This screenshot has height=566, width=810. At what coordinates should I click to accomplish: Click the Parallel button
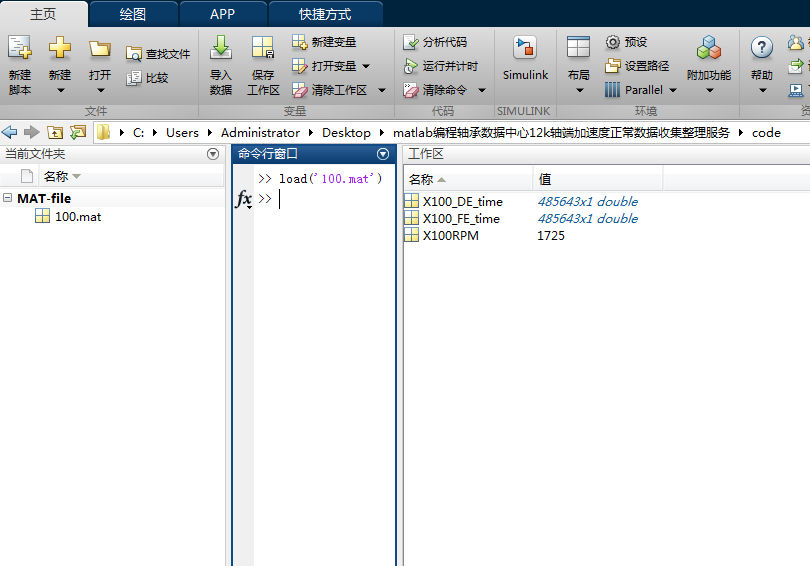coord(634,90)
